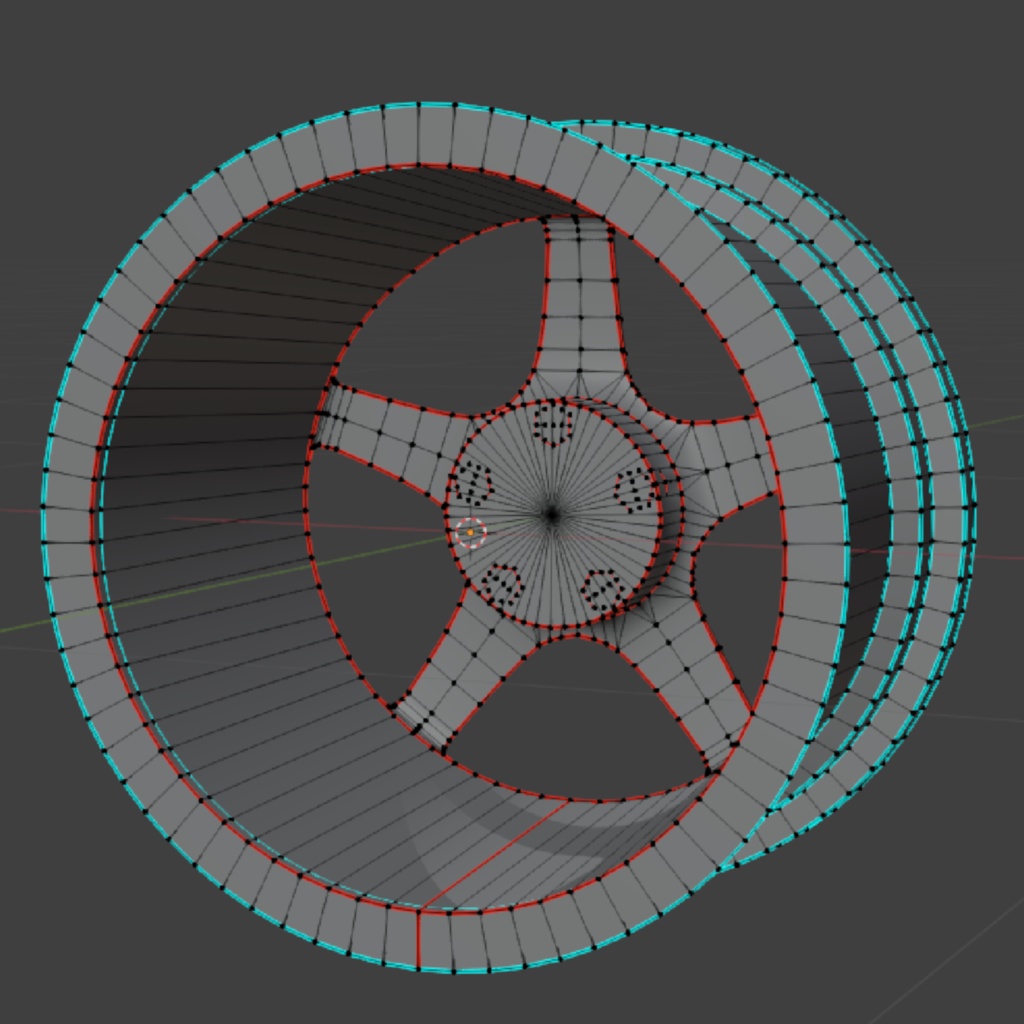
Task: Select the center pole vertex of the hub
Action: click(552, 515)
